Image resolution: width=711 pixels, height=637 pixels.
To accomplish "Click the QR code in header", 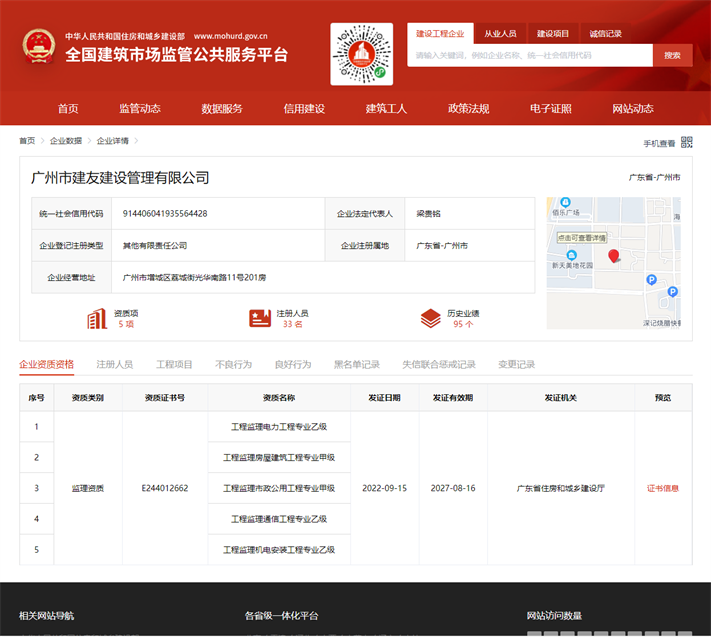I will (x=361, y=55).
